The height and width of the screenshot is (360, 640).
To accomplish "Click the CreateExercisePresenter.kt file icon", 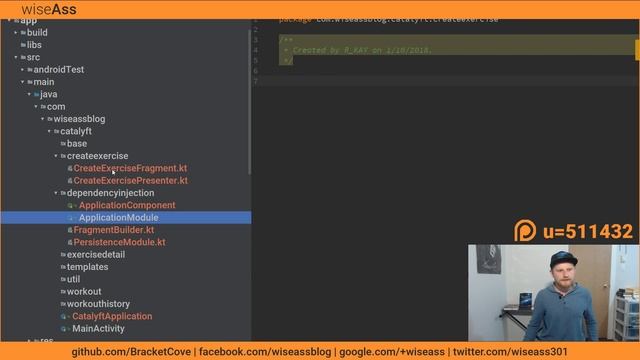I will pos(70,180).
